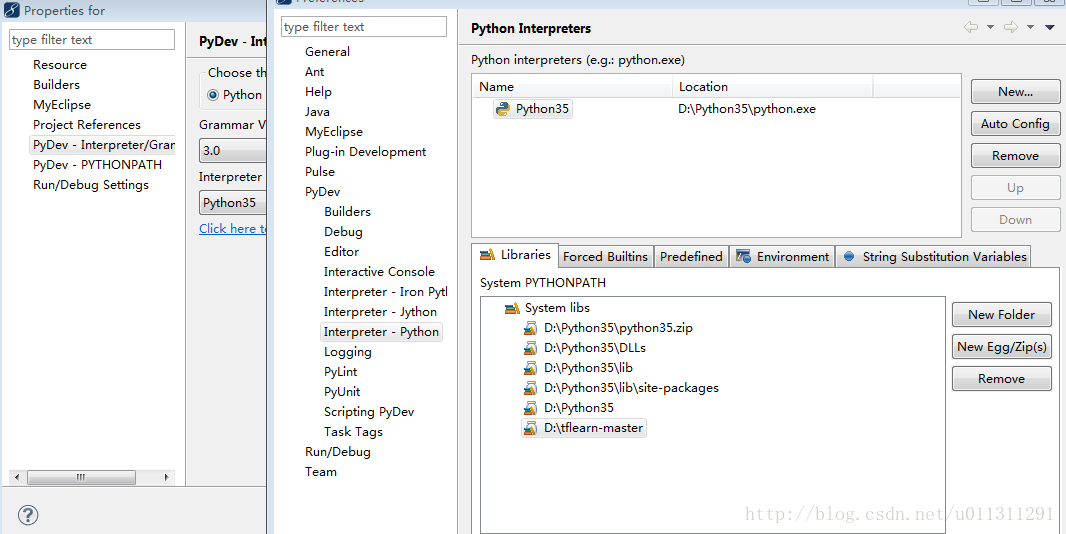Select Java in Preferences tree
The height and width of the screenshot is (534, 1066).
click(x=317, y=112)
